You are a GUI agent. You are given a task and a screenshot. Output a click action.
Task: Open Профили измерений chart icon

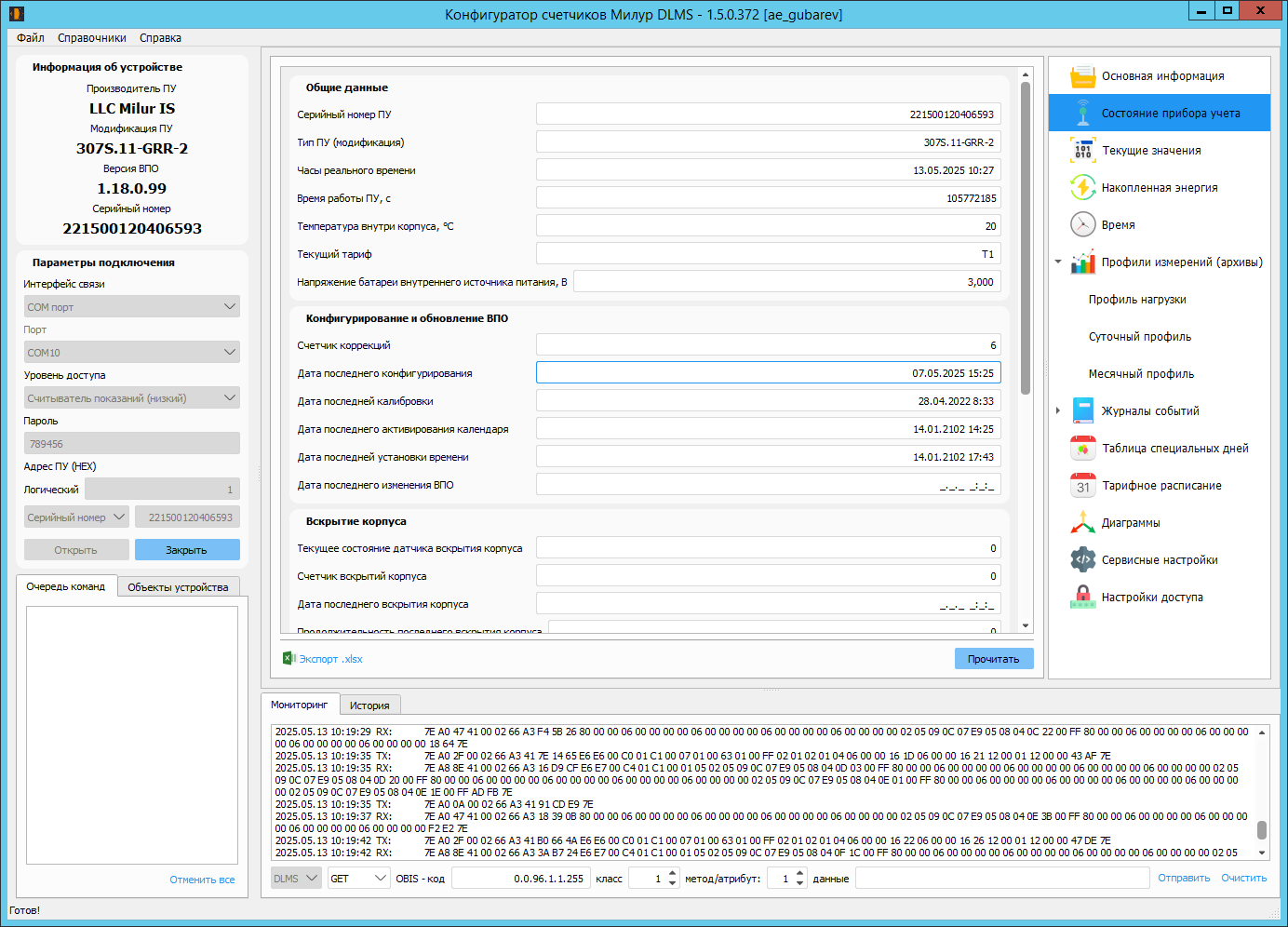1082,262
